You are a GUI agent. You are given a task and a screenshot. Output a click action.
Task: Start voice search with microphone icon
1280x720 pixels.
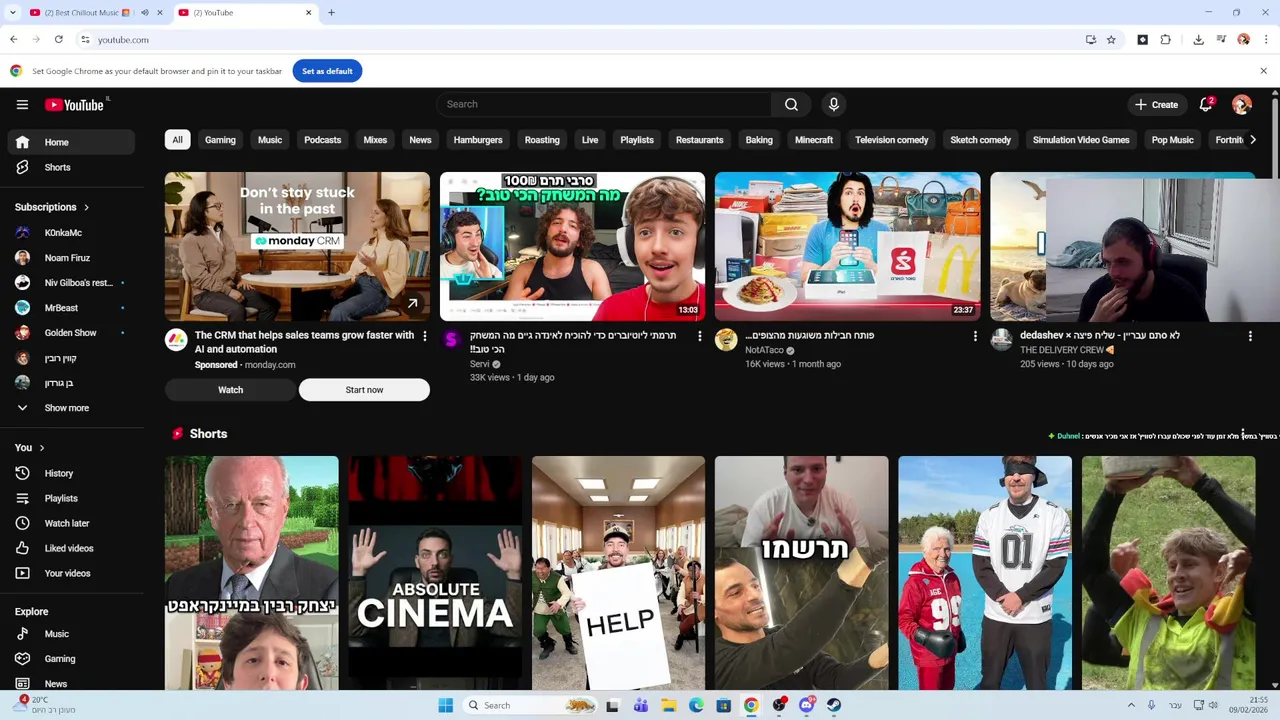833,104
